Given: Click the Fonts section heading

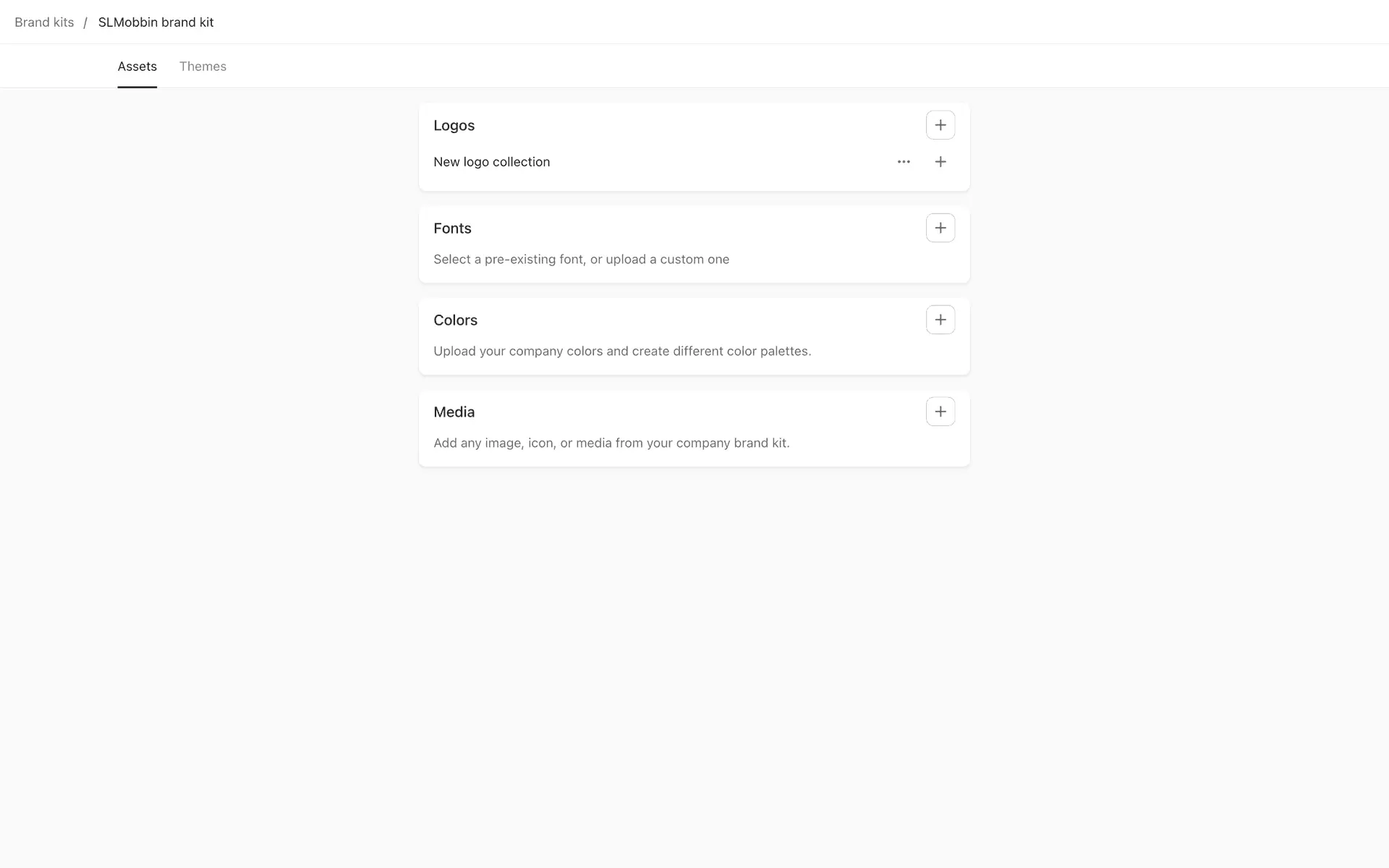Looking at the screenshot, I should click(x=452, y=229).
